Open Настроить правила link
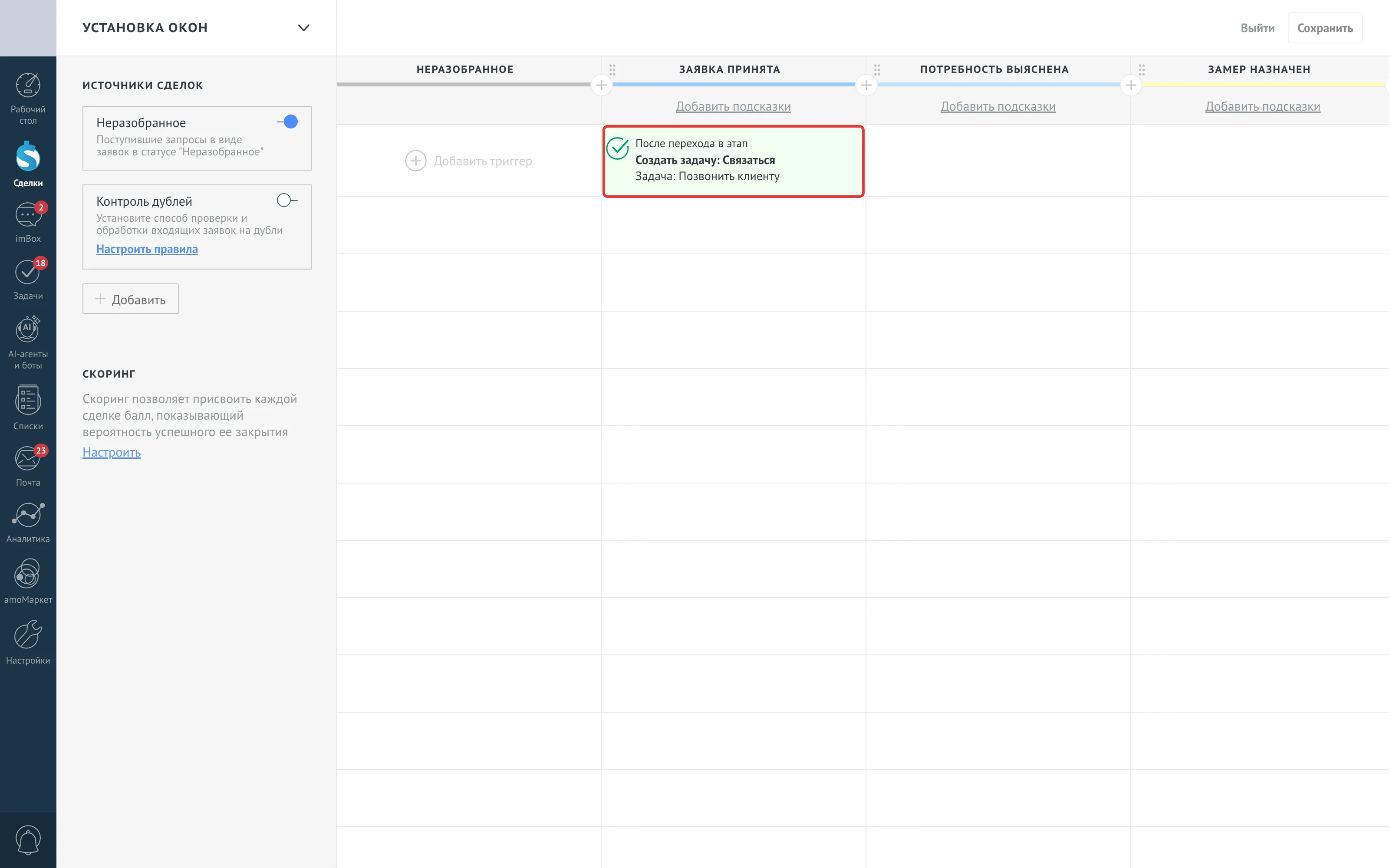Viewport: 1389px width, 868px height. [x=147, y=249]
